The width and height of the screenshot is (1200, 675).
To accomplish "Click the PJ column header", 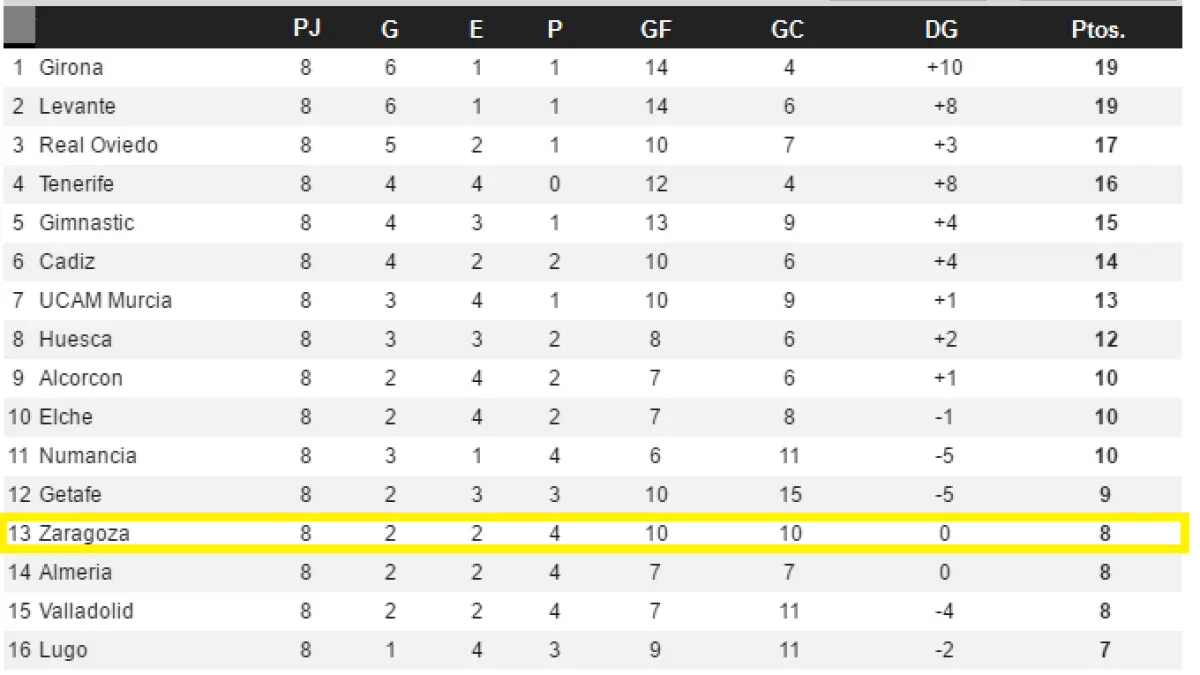I will (x=306, y=29).
